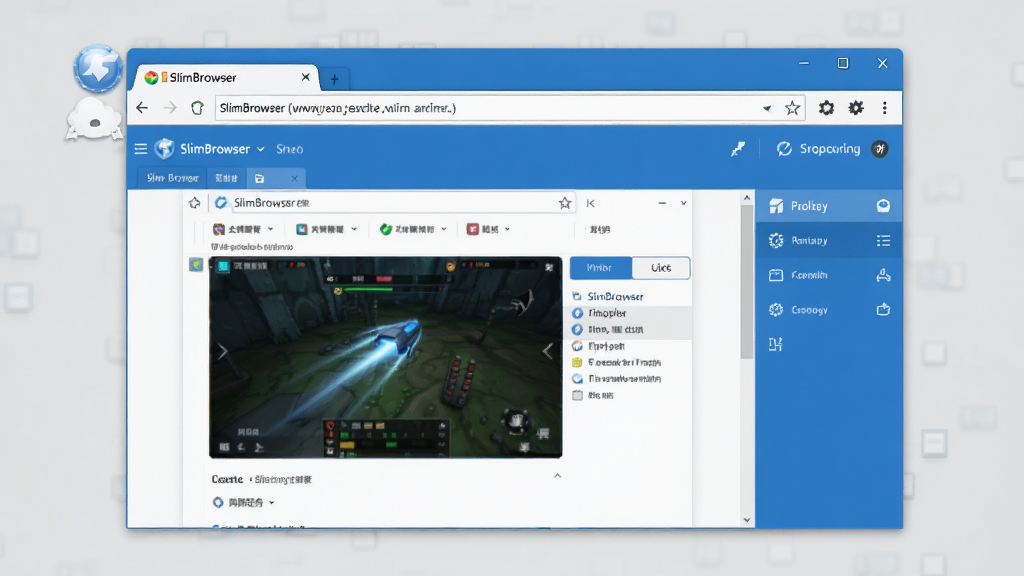
Task: Open the second toolbar dropdown with the blue icon
Action: pos(327,229)
